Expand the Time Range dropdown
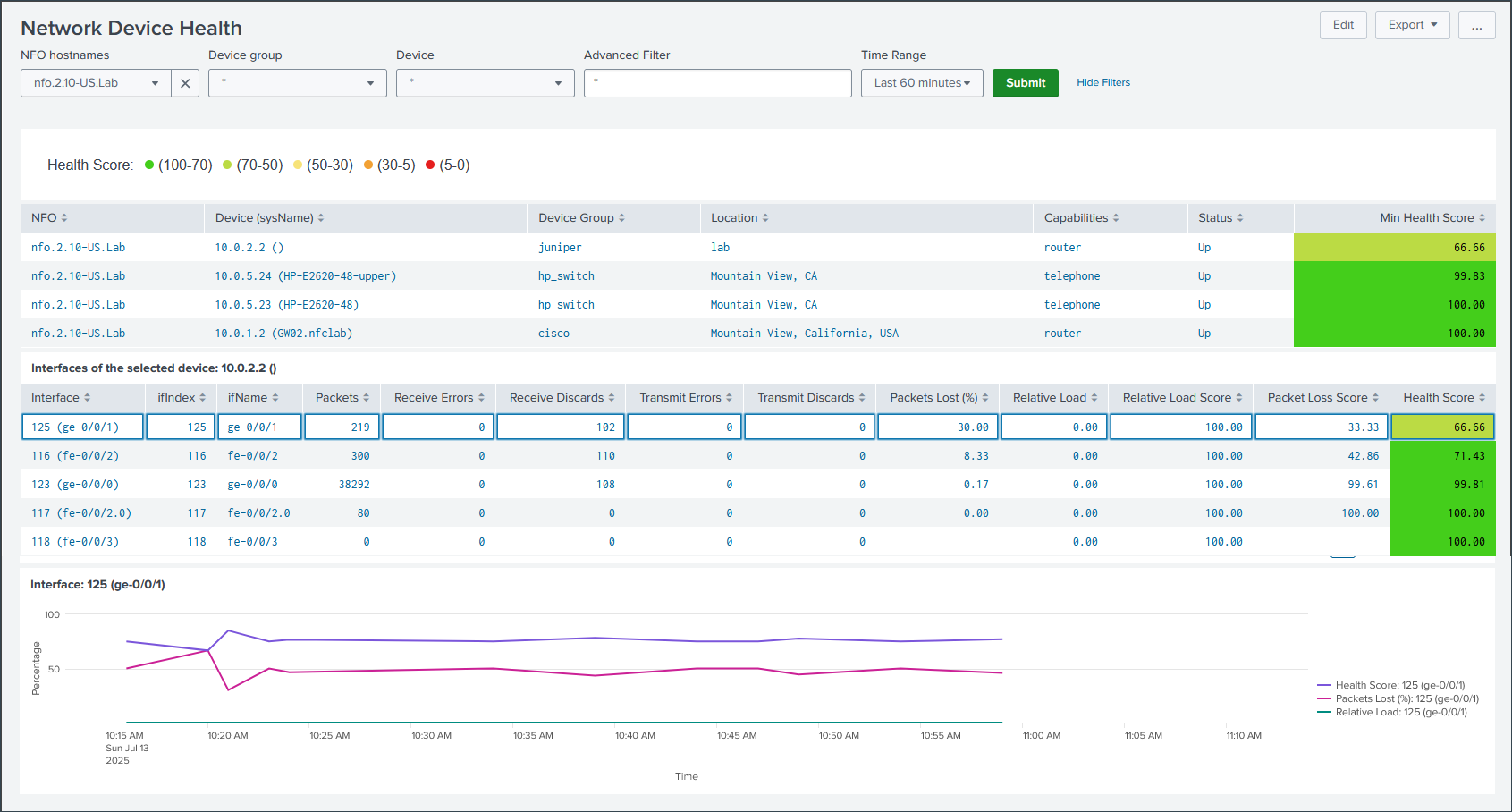The width and height of the screenshot is (1512, 812). coord(921,83)
